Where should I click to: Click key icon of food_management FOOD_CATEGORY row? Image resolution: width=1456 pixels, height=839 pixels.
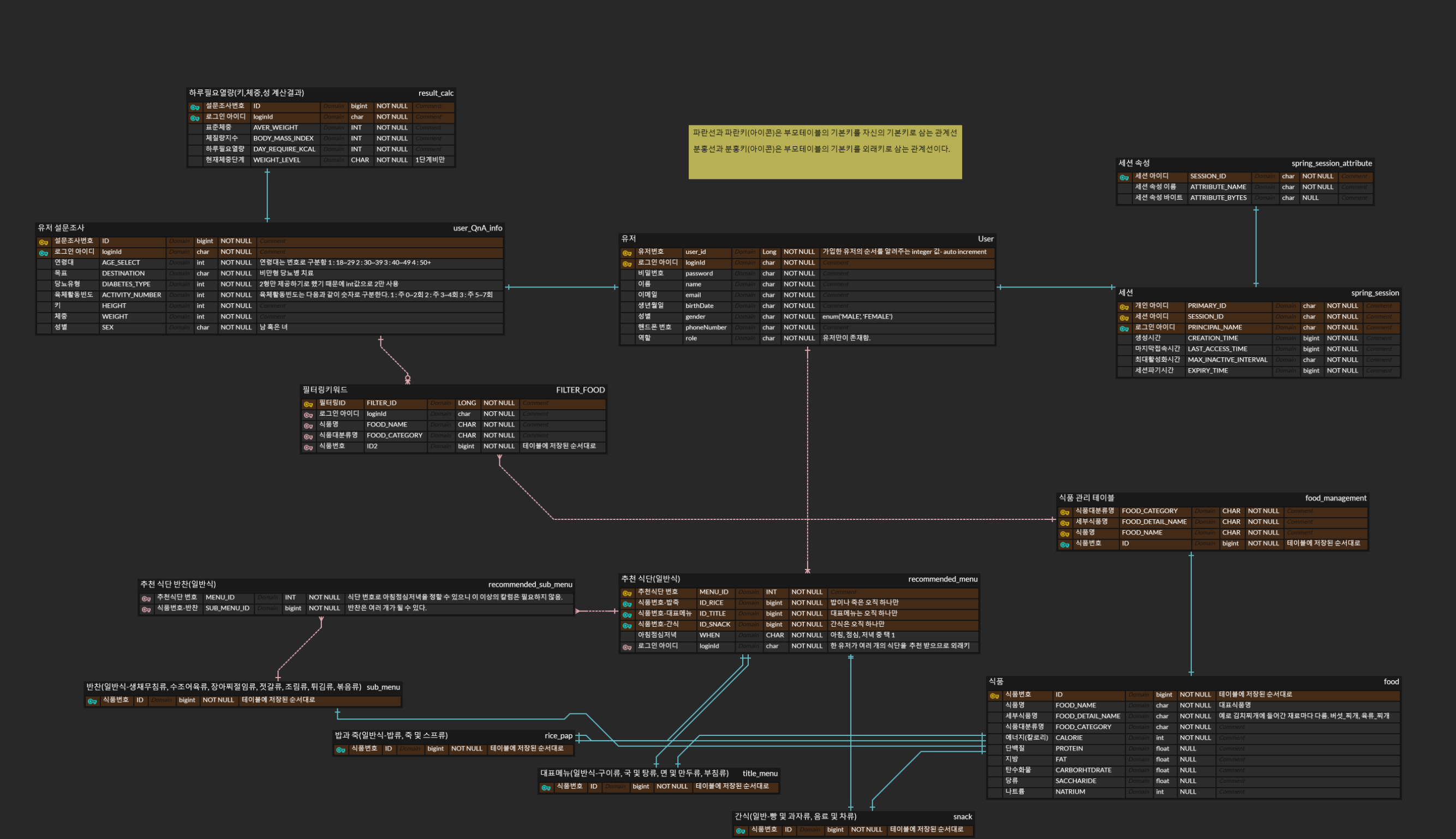click(1065, 512)
